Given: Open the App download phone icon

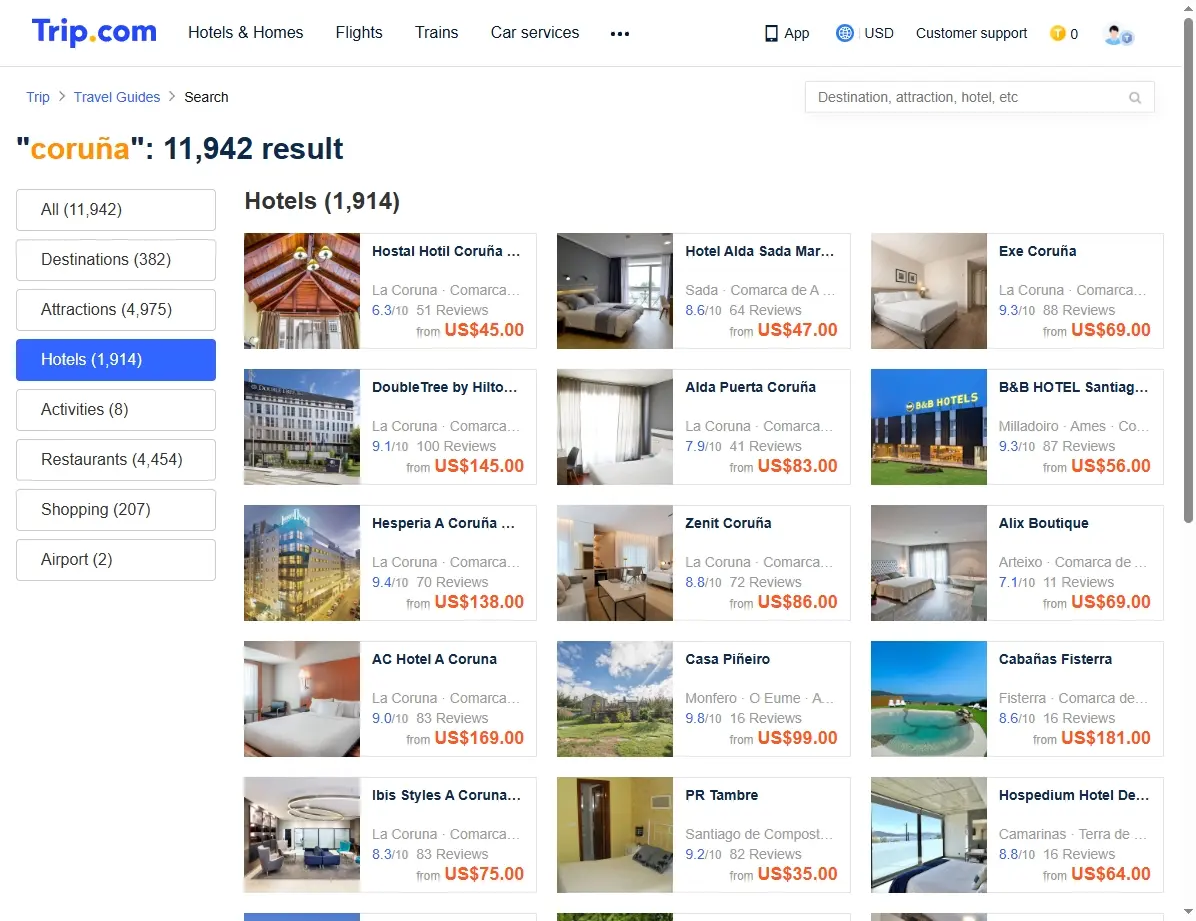Looking at the screenshot, I should pos(771,34).
